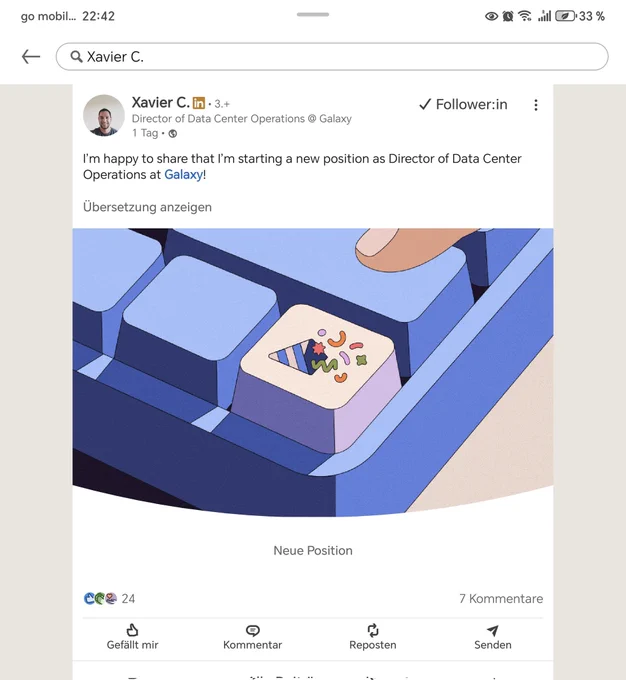Open the celebration keyboard post image
626x680 pixels.
(313, 372)
